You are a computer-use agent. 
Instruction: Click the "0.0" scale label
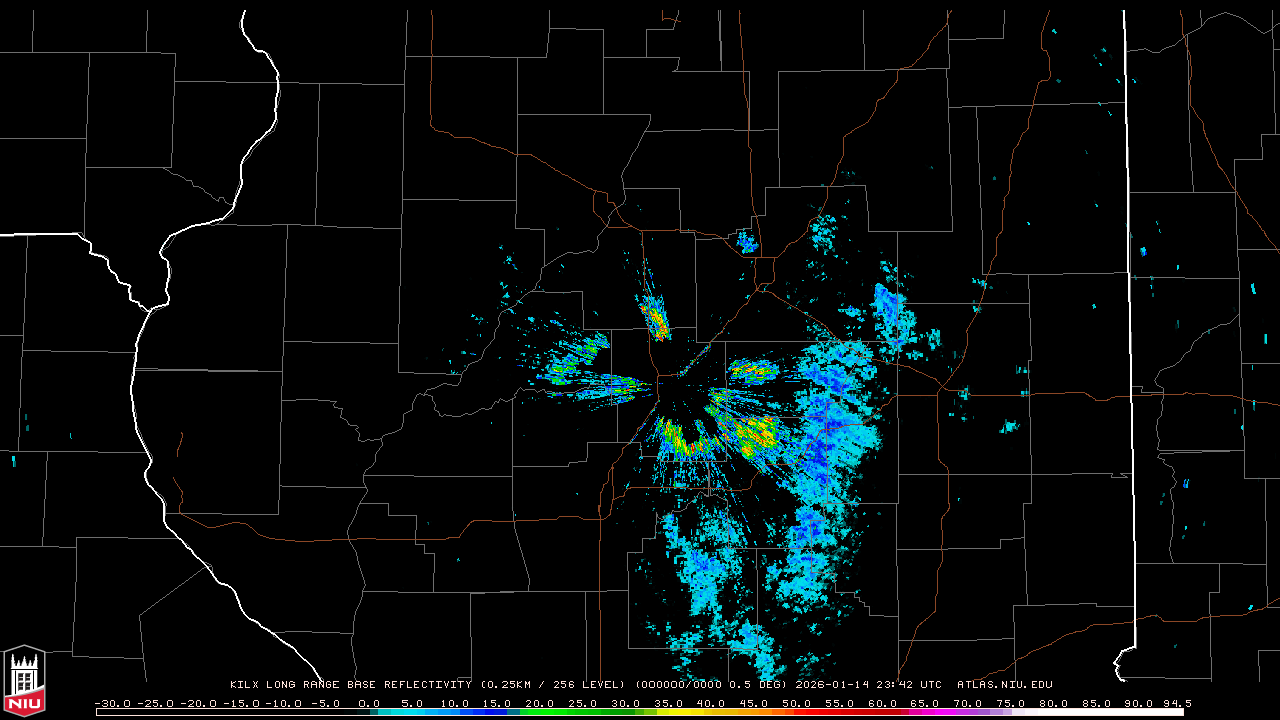click(369, 703)
